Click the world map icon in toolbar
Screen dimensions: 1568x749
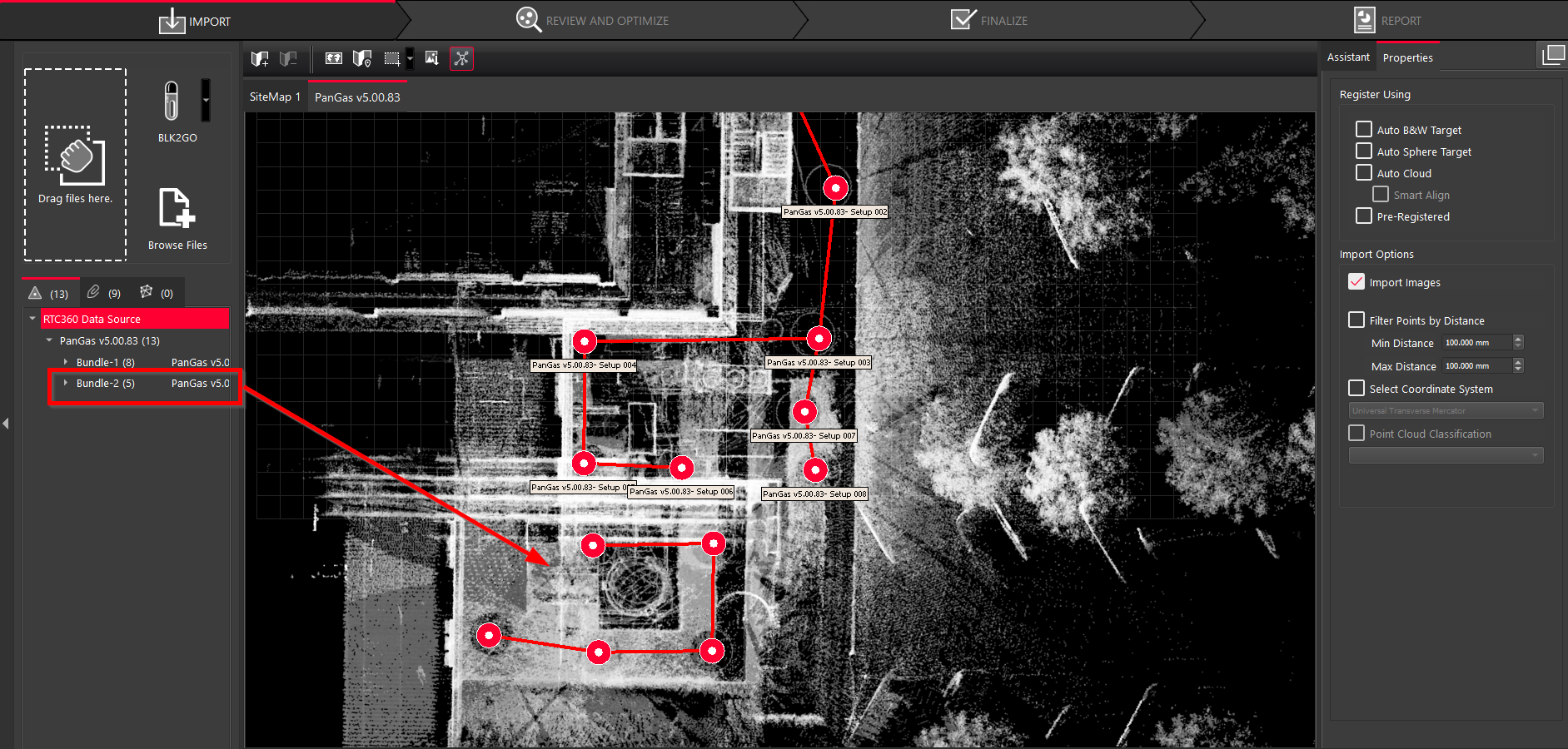(333, 59)
